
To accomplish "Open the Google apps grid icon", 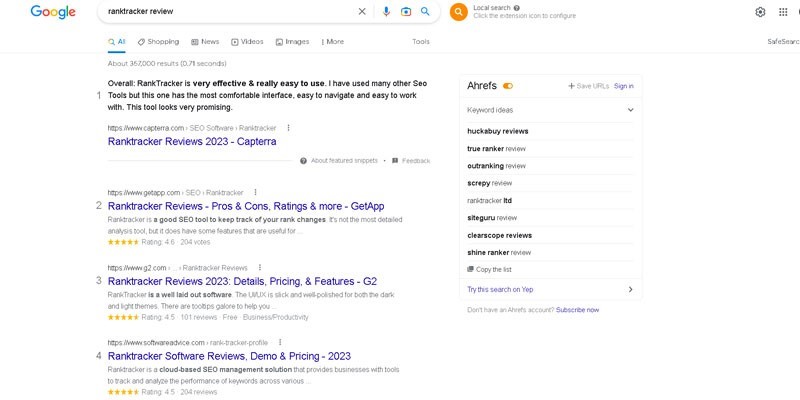I will (x=783, y=12).
